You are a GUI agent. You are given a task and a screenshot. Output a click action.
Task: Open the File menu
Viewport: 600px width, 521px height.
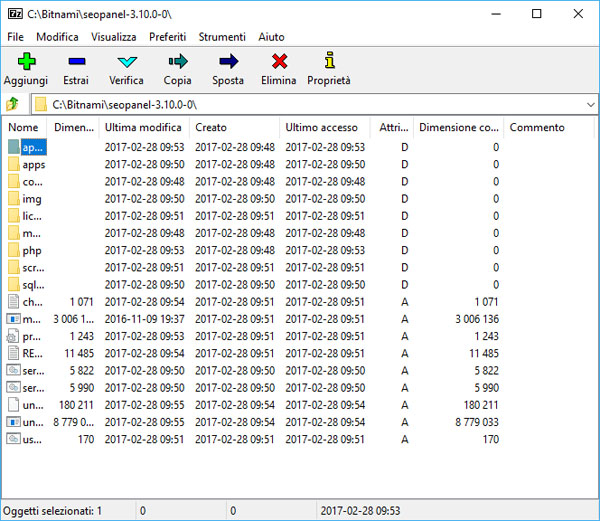click(15, 36)
